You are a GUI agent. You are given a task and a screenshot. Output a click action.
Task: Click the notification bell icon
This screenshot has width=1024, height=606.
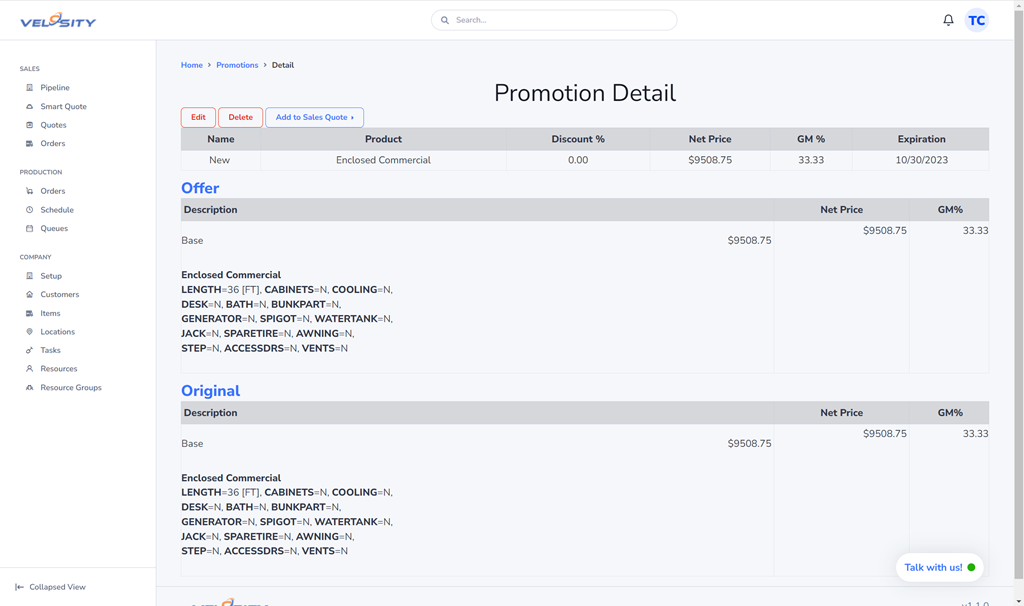click(948, 20)
